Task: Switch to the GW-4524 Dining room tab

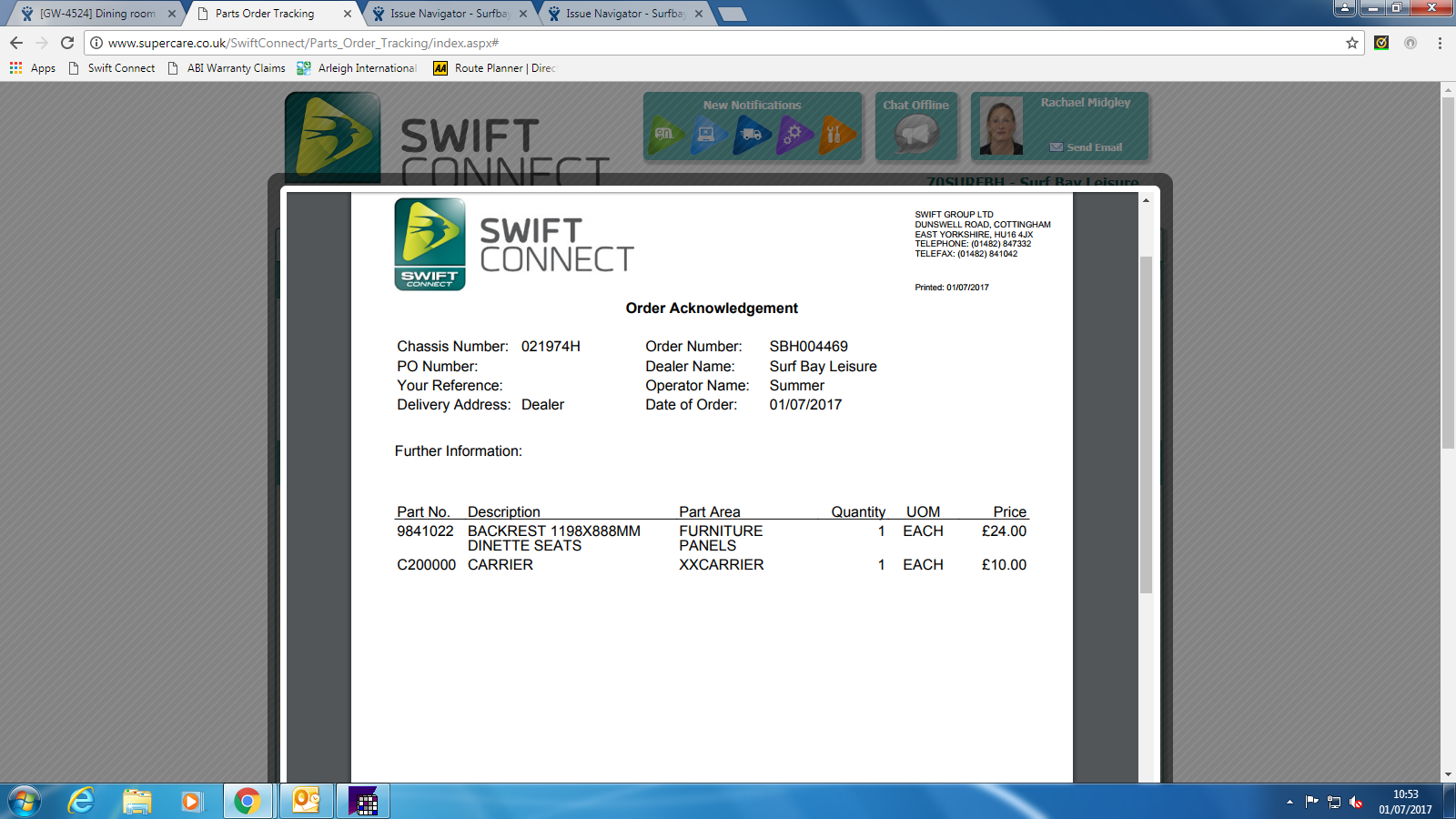Action: (x=97, y=14)
